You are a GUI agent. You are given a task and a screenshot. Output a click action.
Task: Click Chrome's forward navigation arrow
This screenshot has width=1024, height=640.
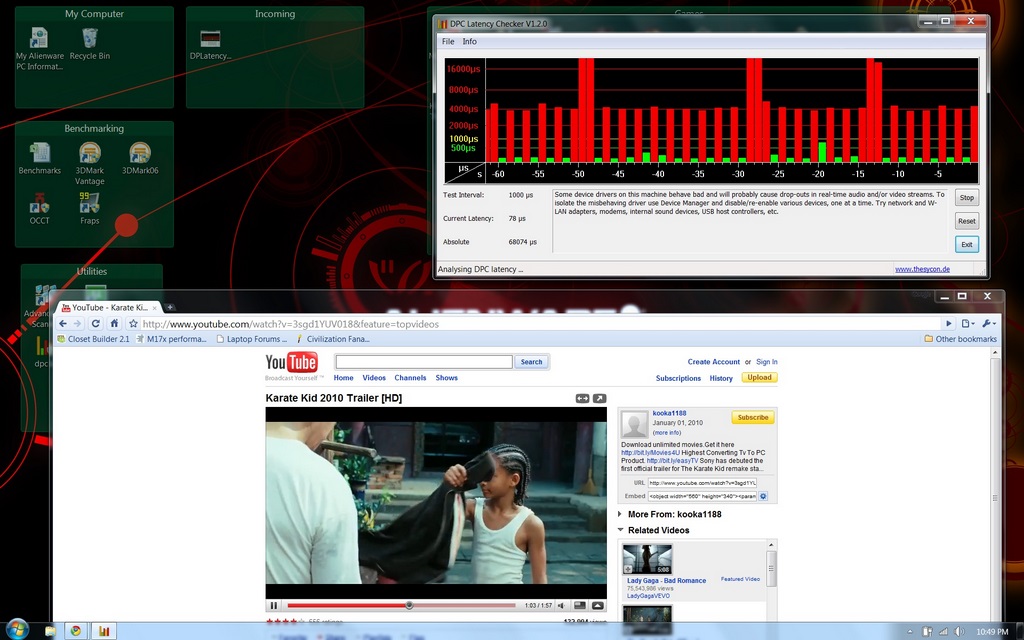tap(78, 323)
